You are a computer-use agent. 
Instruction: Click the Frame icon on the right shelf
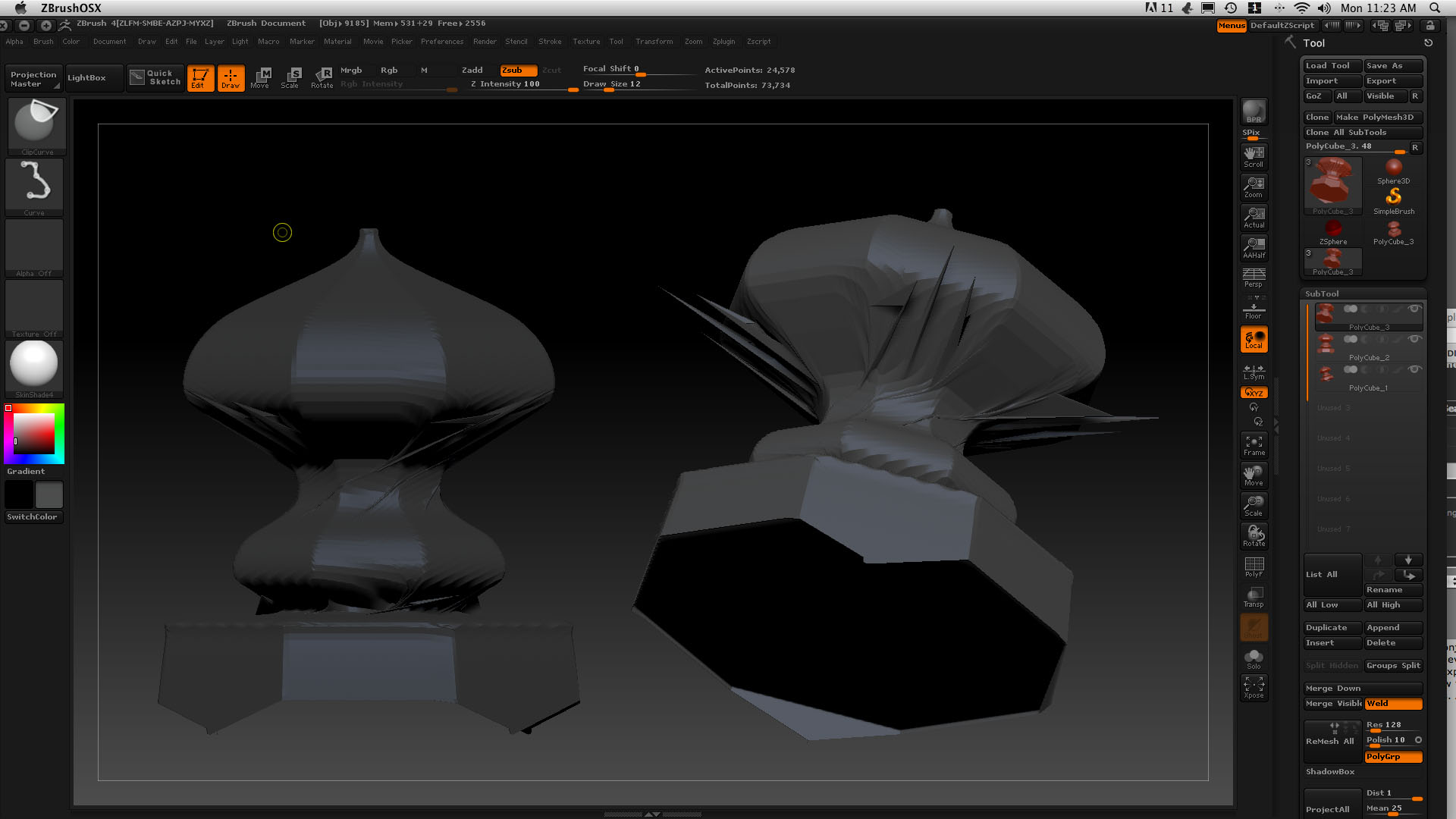(x=1254, y=444)
